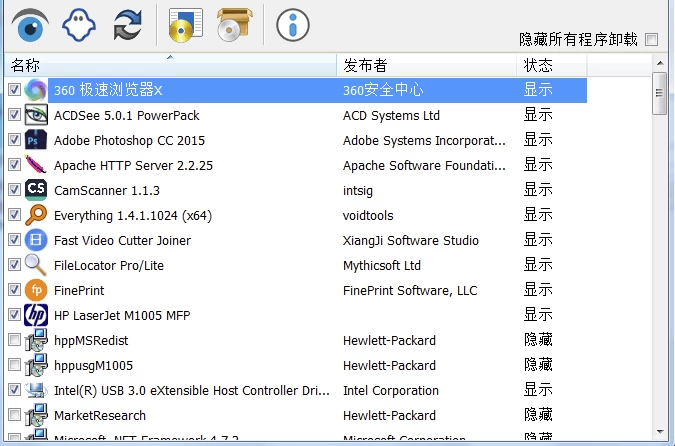Click the scrollbar up arrow button

660,64
